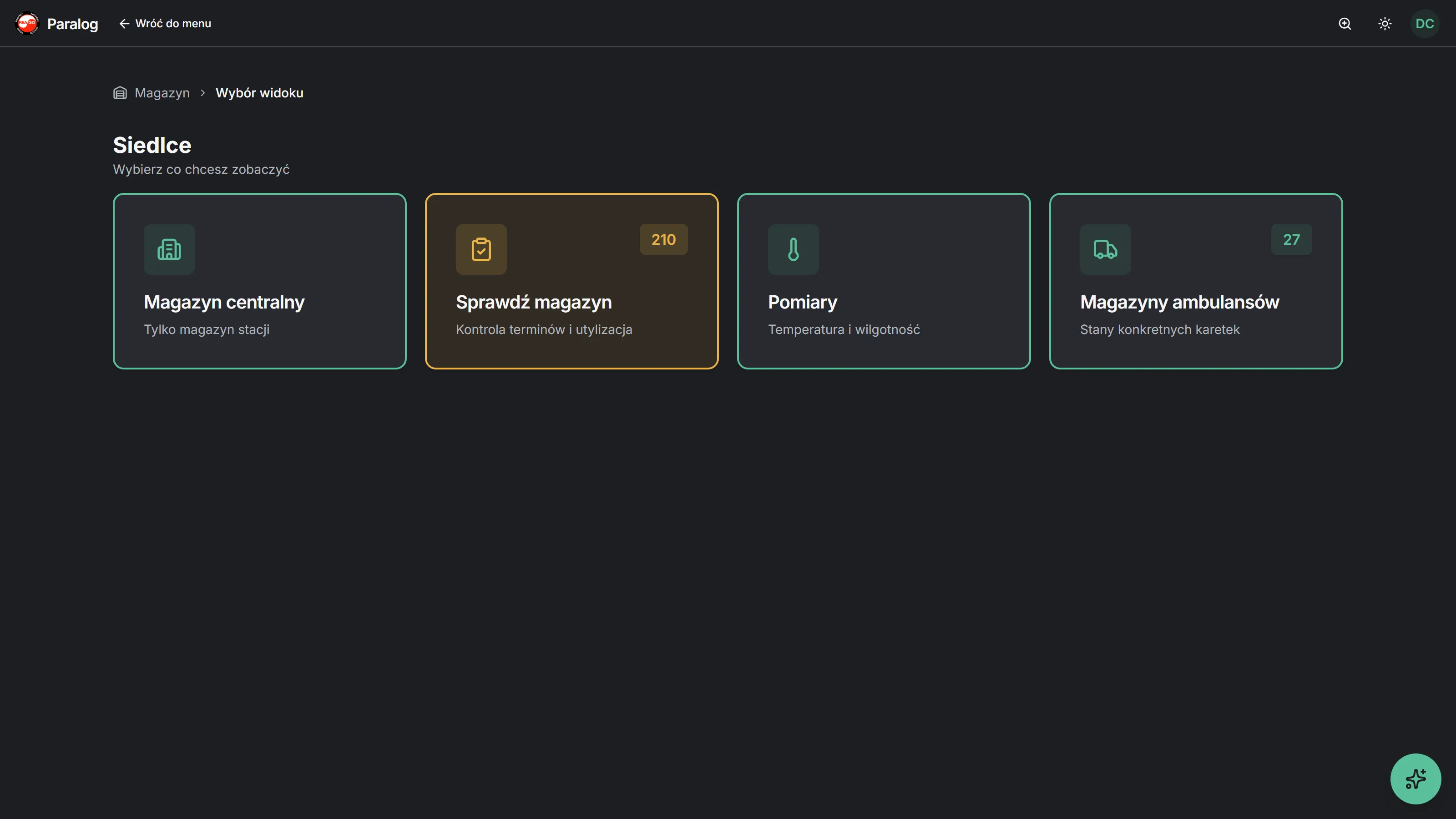1456x819 pixels.
Task: Click the Magazyn centralny building icon
Action: [x=169, y=249]
